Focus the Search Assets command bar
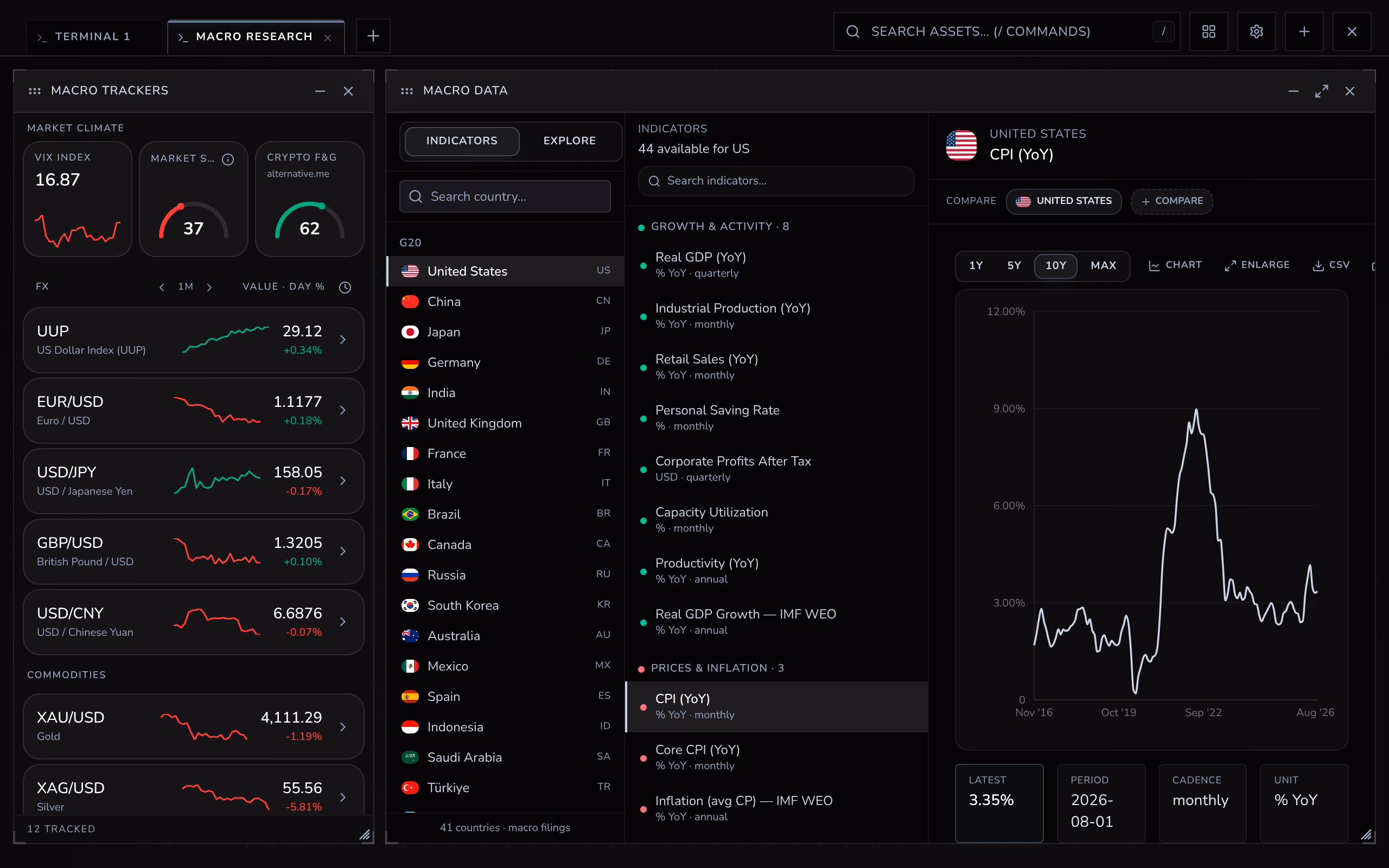Image resolution: width=1389 pixels, height=868 pixels. pos(1006,31)
